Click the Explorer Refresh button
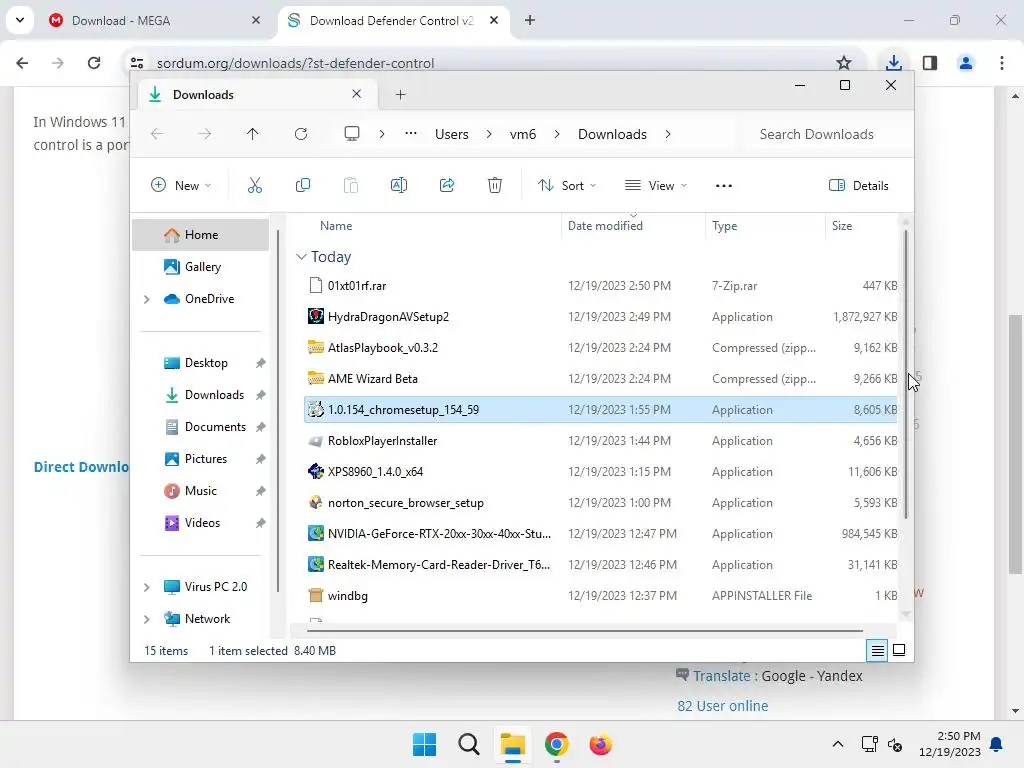Screen dimensions: 1024x768 pos(300,134)
